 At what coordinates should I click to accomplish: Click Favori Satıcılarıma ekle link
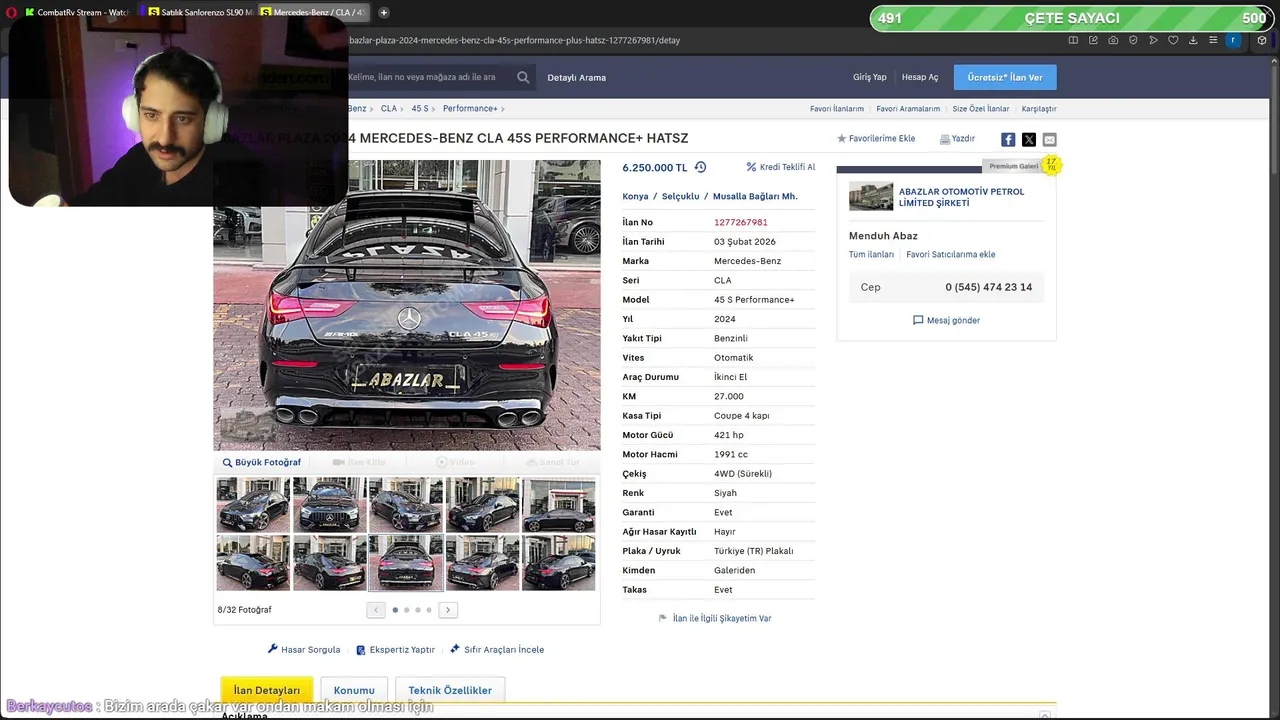point(951,254)
